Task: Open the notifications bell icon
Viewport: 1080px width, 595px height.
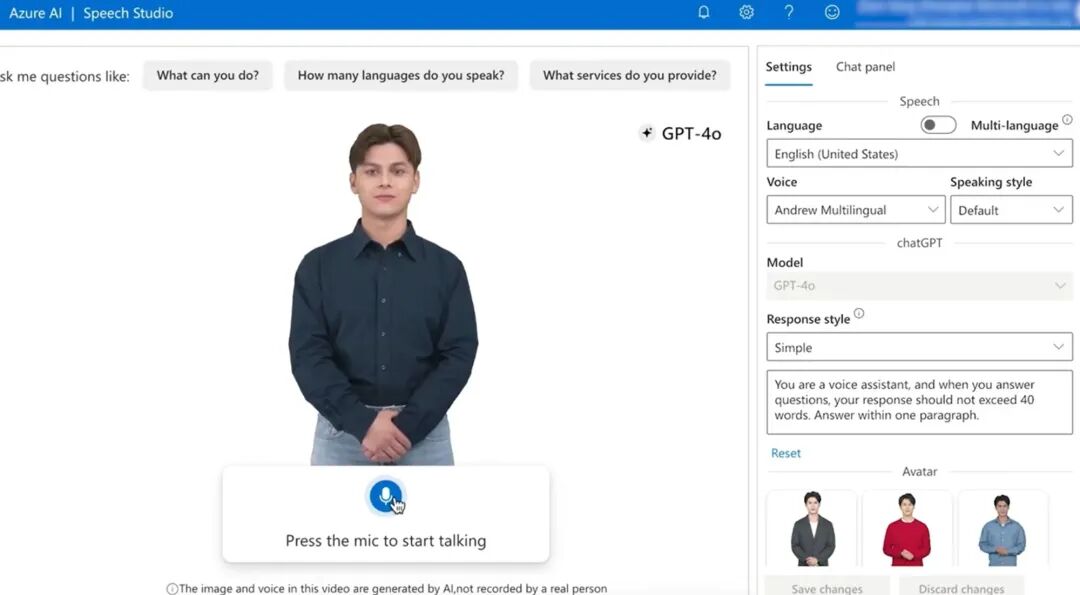Action: pos(703,12)
